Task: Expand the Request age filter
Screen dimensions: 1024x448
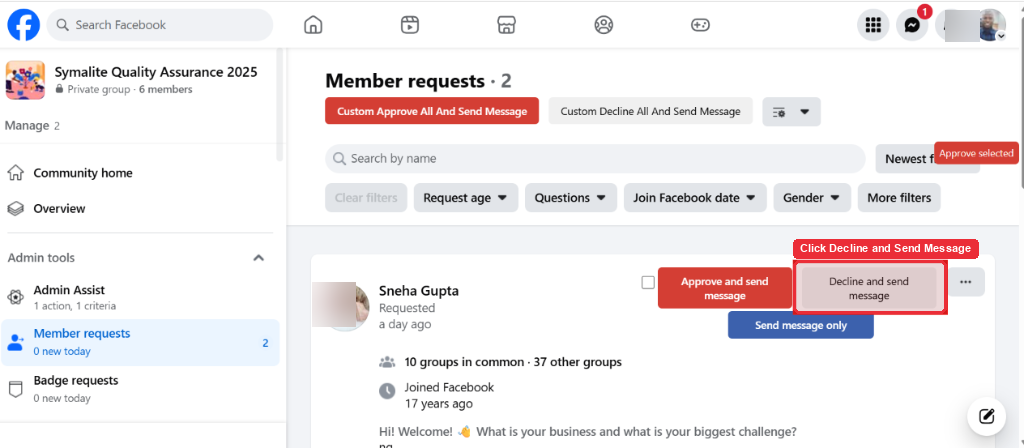Action: 466,198
